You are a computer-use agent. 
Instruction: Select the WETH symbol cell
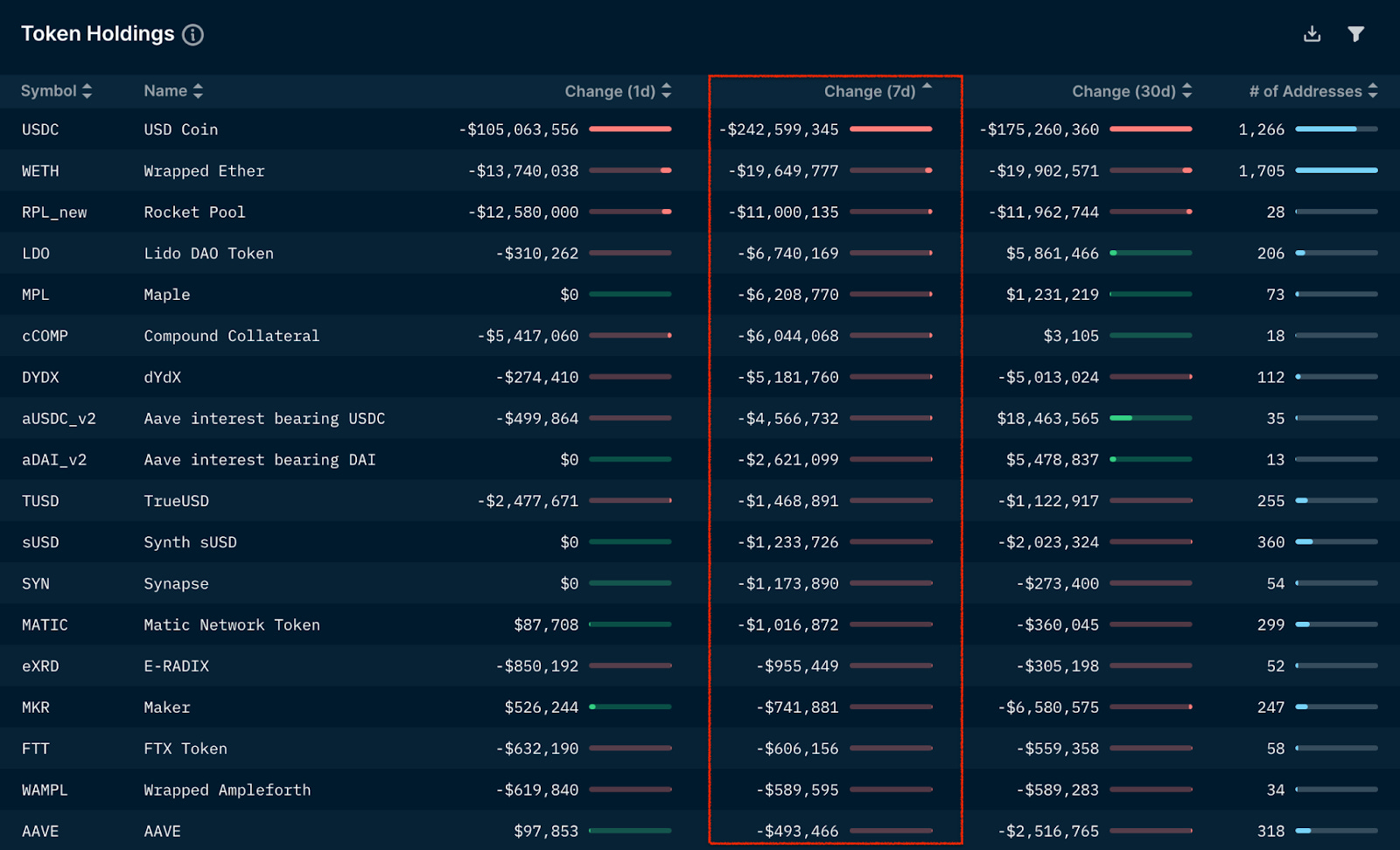point(40,171)
